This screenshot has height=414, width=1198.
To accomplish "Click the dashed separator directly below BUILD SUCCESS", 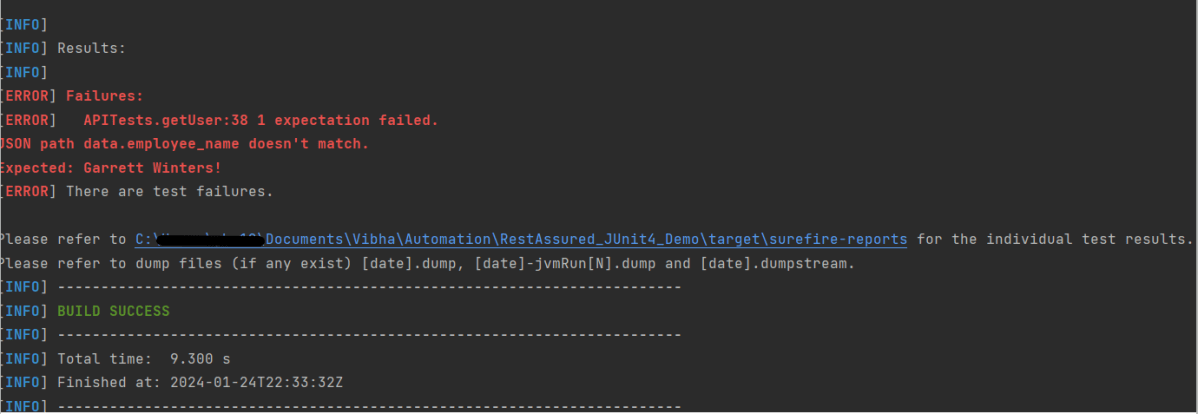I will coord(369,334).
